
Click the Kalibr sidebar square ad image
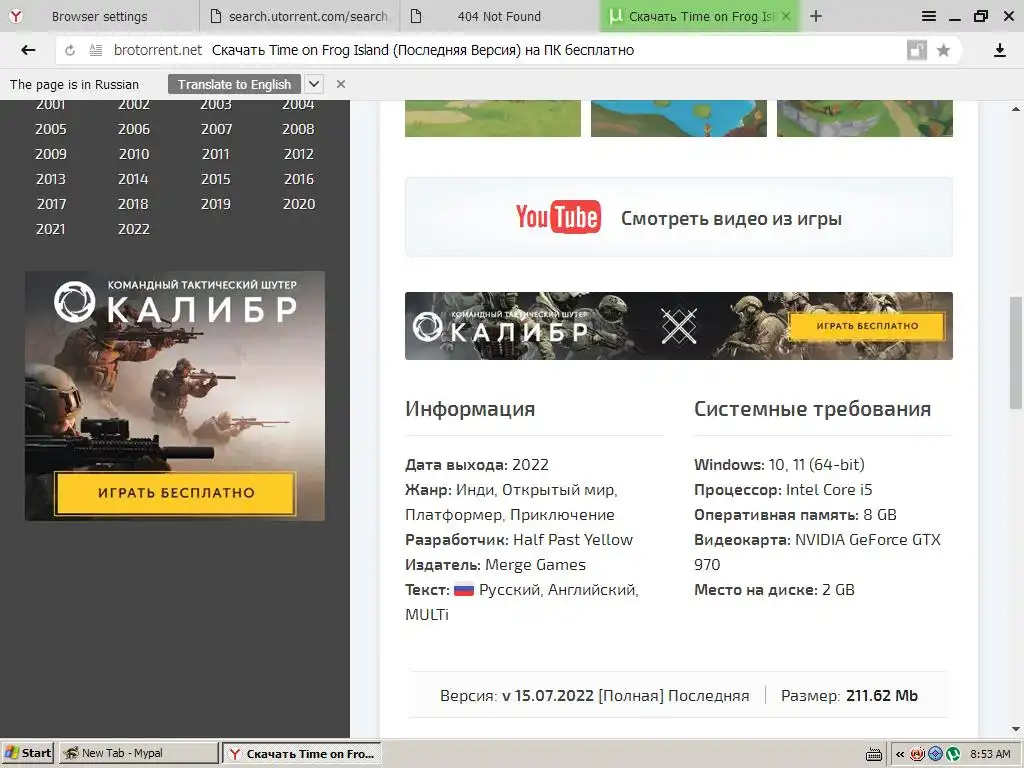pyautogui.click(x=175, y=396)
